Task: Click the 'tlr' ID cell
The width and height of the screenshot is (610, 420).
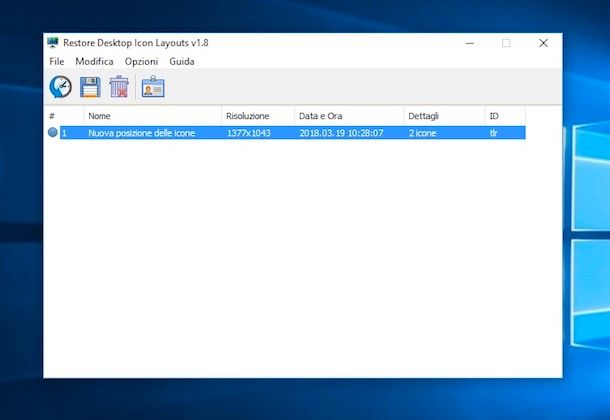Action: click(493, 133)
